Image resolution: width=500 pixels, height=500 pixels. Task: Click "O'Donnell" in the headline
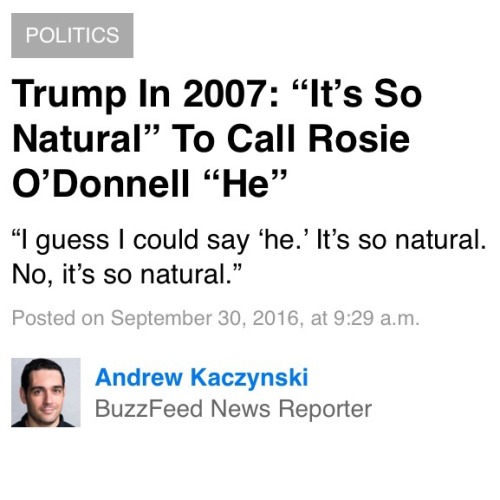[x=101, y=183]
